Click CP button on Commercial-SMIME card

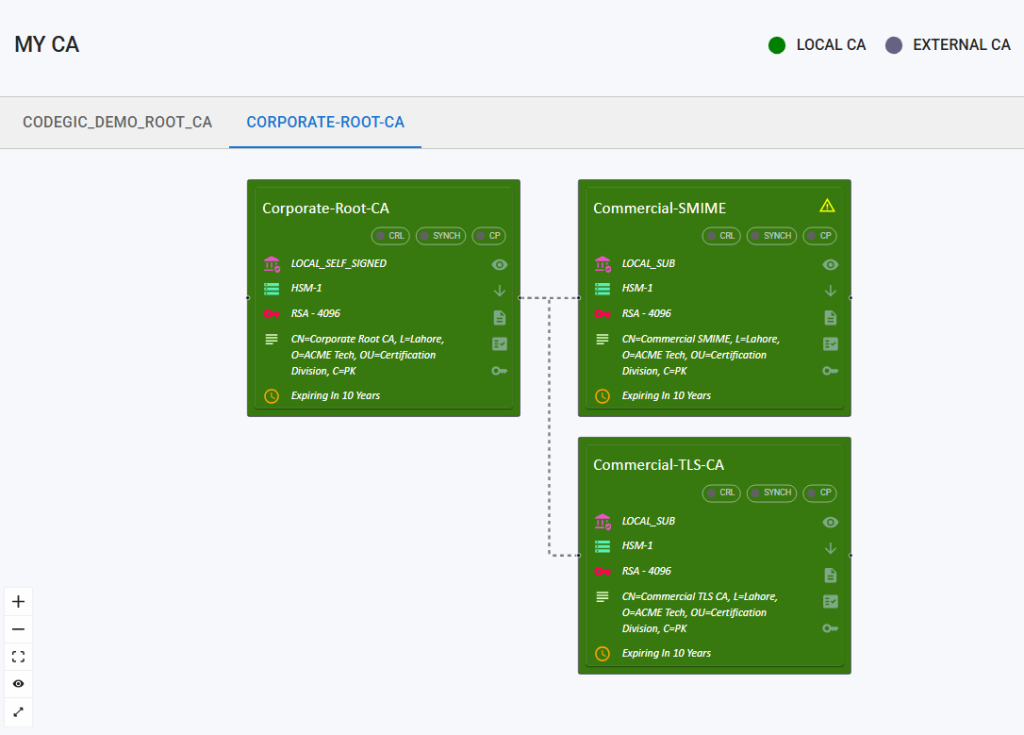820,236
